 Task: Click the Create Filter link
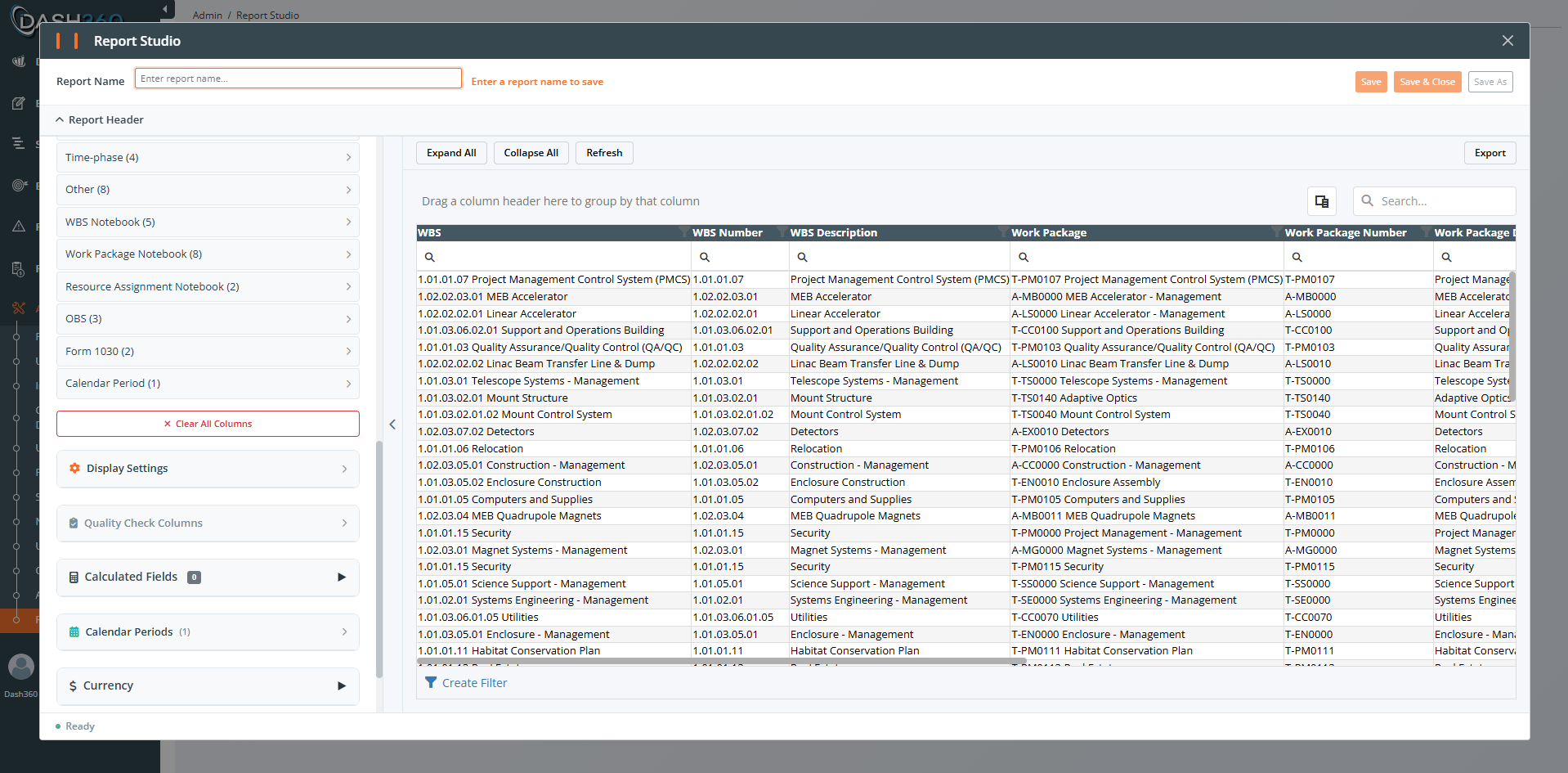click(474, 683)
